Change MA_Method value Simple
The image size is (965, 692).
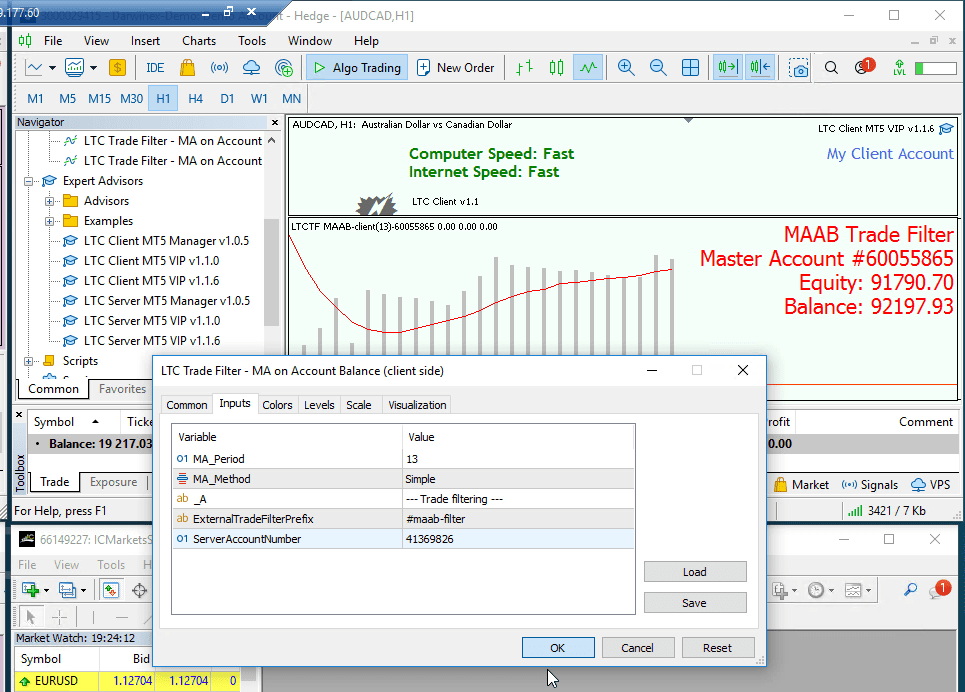[518, 479]
